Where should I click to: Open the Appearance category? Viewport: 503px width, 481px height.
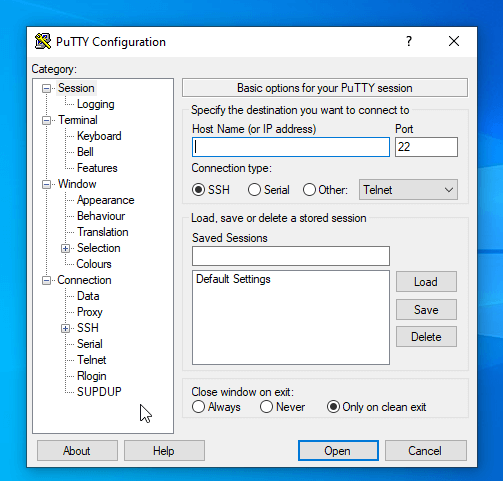[106, 200]
